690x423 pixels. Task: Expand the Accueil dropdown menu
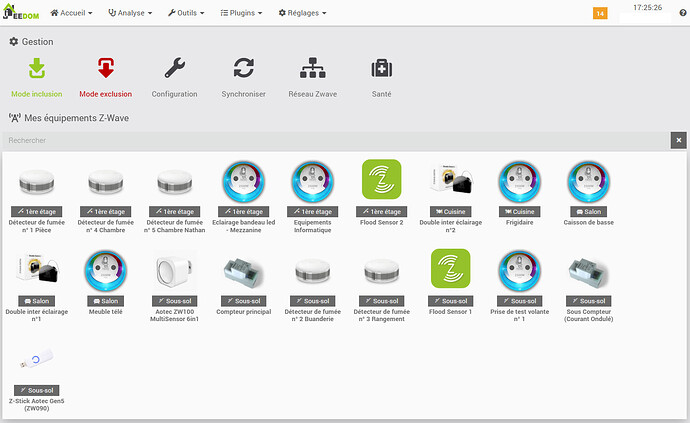point(71,13)
